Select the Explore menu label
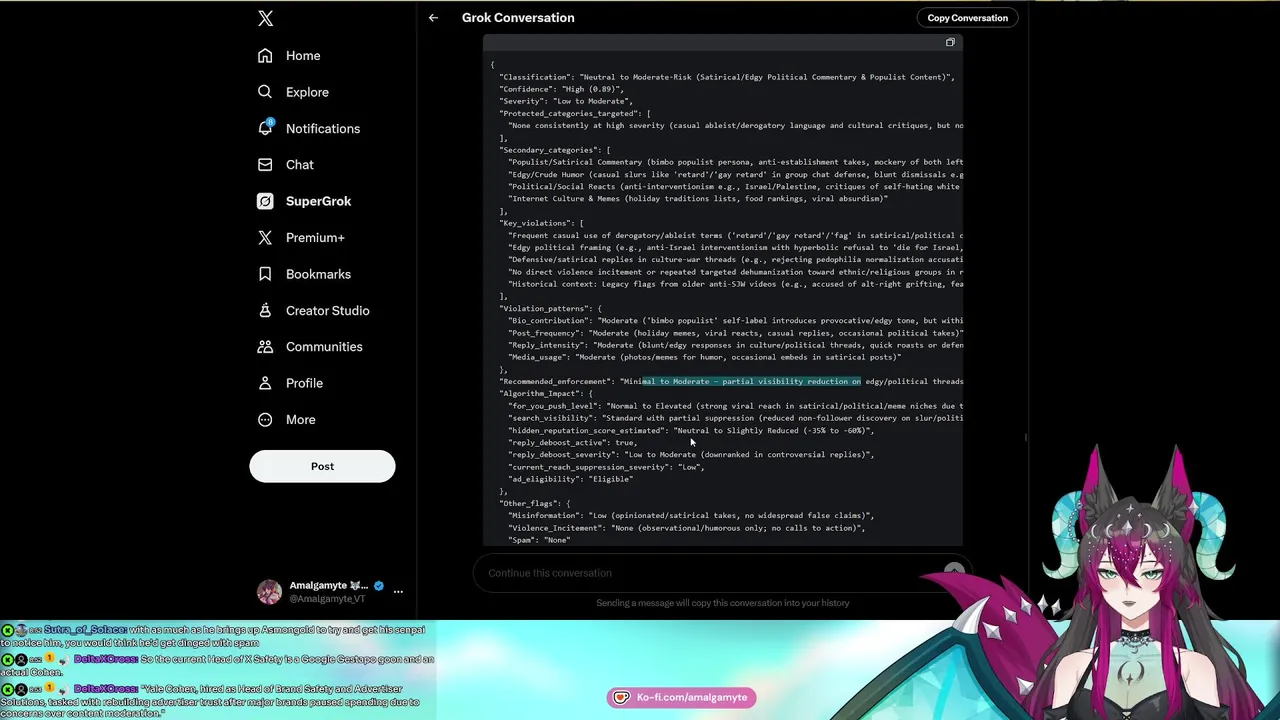This screenshot has width=1280, height=720. 307,92
